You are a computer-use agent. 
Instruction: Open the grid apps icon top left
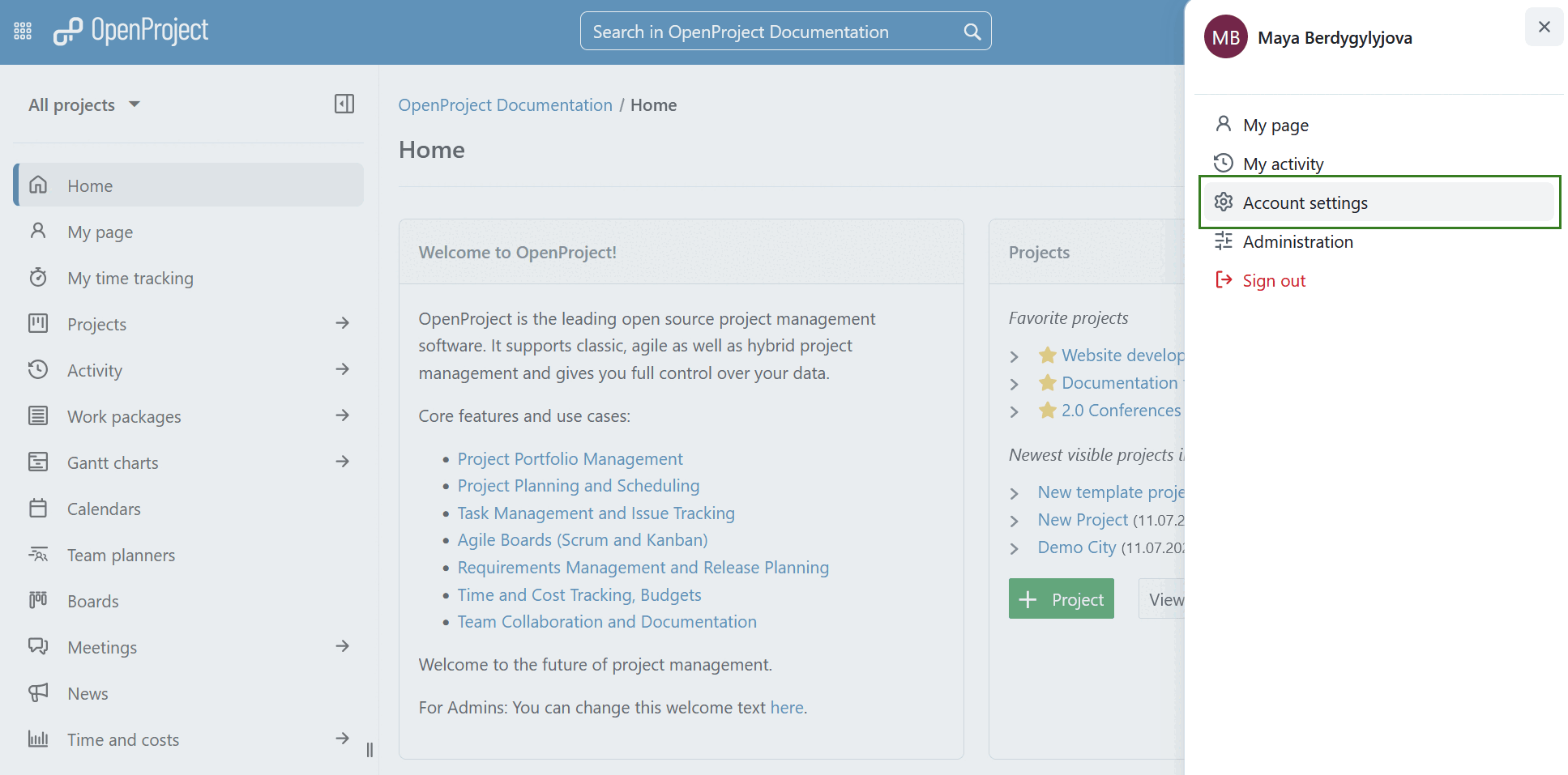tap(22, 30)
